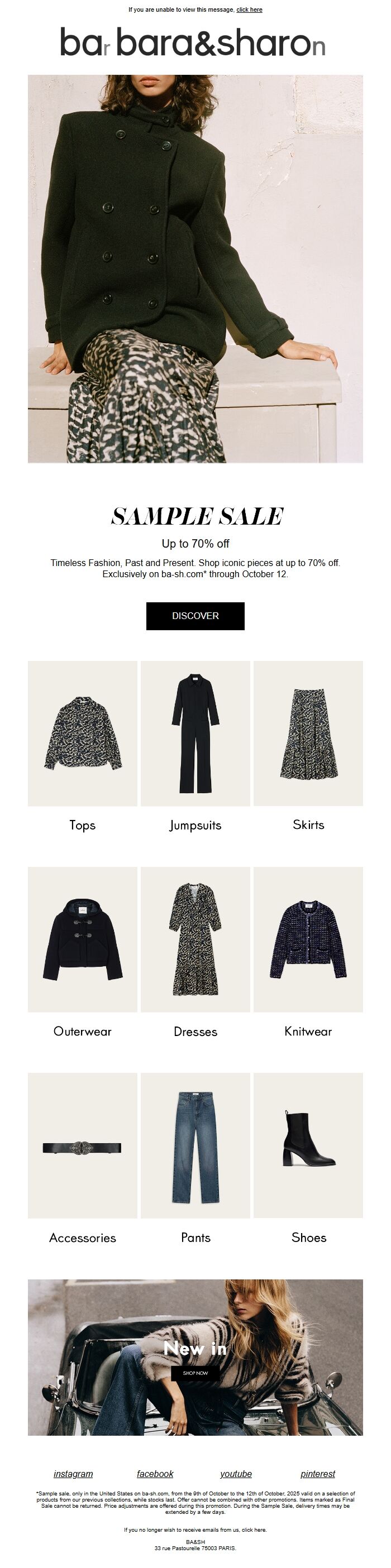Open the Jumpsuits category label
The image size is (391, 1568).
click(195, 826)
